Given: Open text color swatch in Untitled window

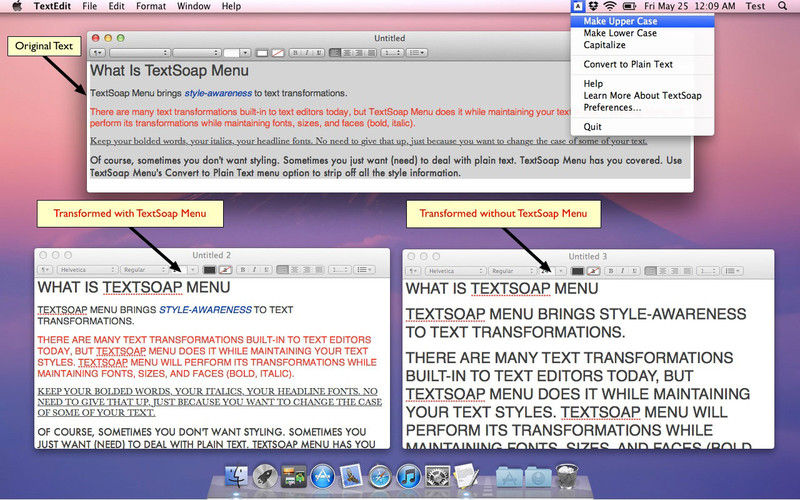Looking at the screenshot, I should pos(262,53).
